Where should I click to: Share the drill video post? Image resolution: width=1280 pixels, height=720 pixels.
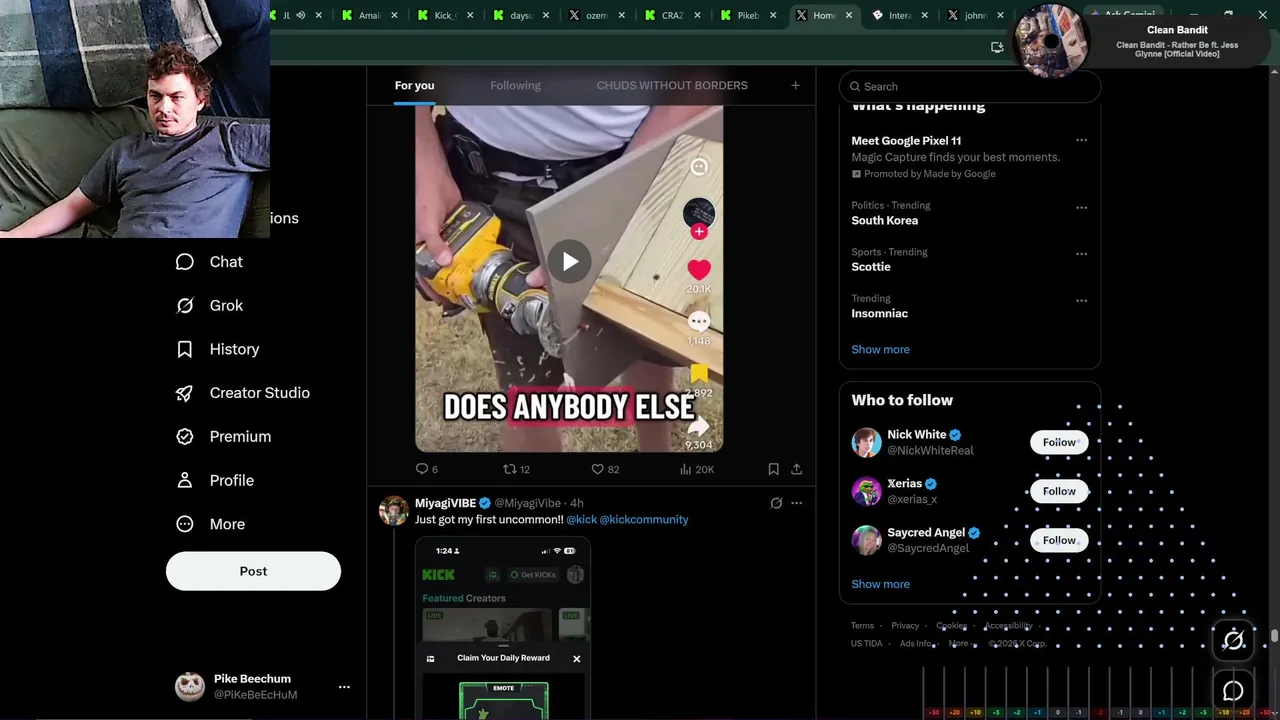[x=797, y=469]
